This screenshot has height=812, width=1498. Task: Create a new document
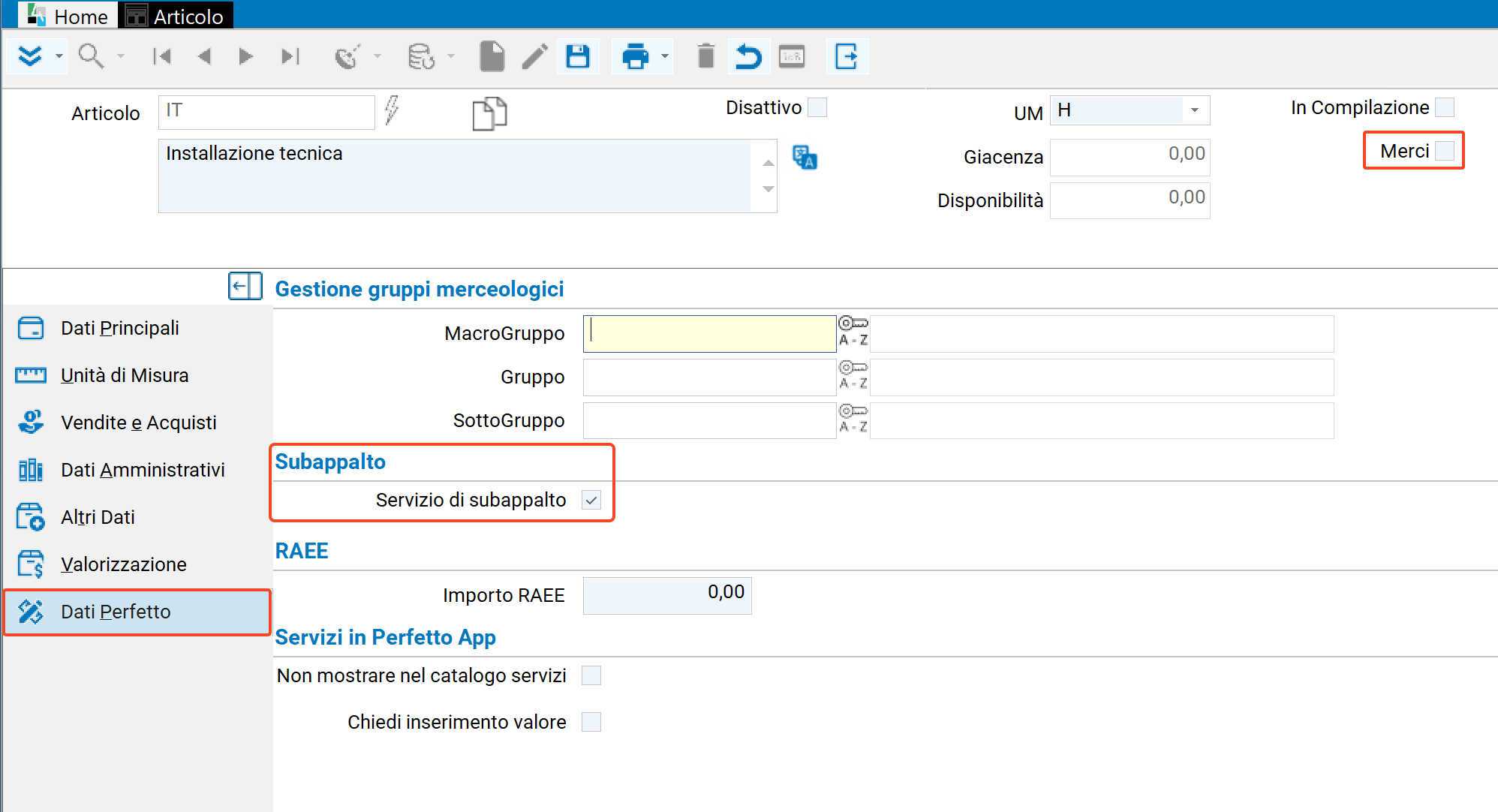[492, 56]
